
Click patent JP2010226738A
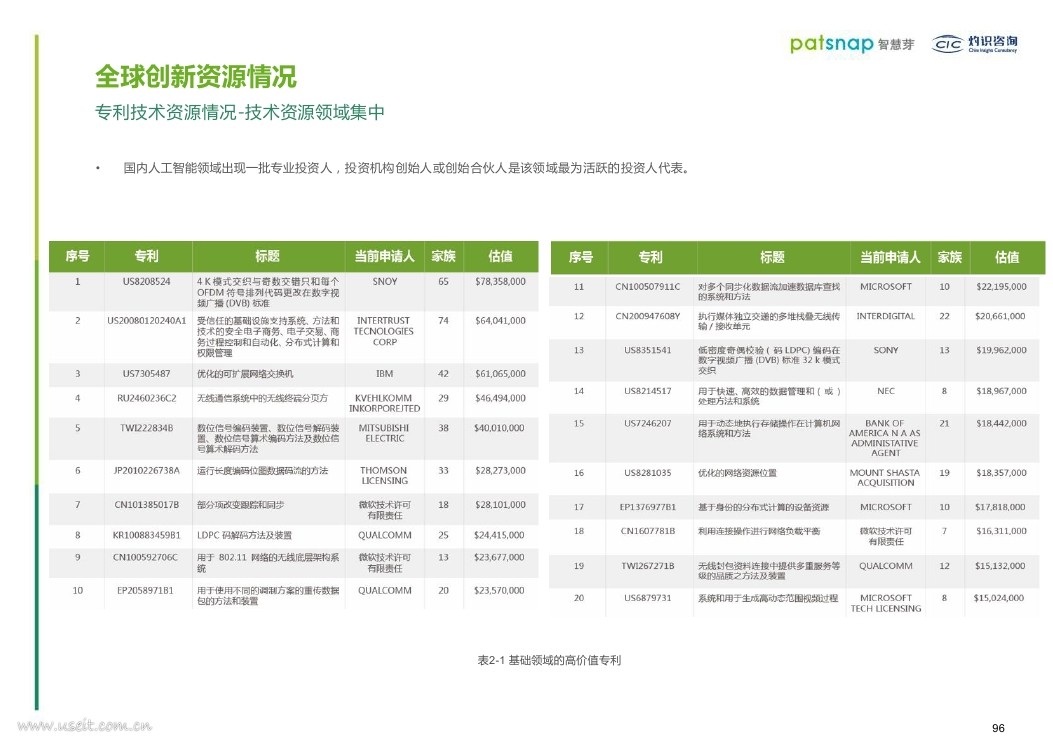coord(146,470)
